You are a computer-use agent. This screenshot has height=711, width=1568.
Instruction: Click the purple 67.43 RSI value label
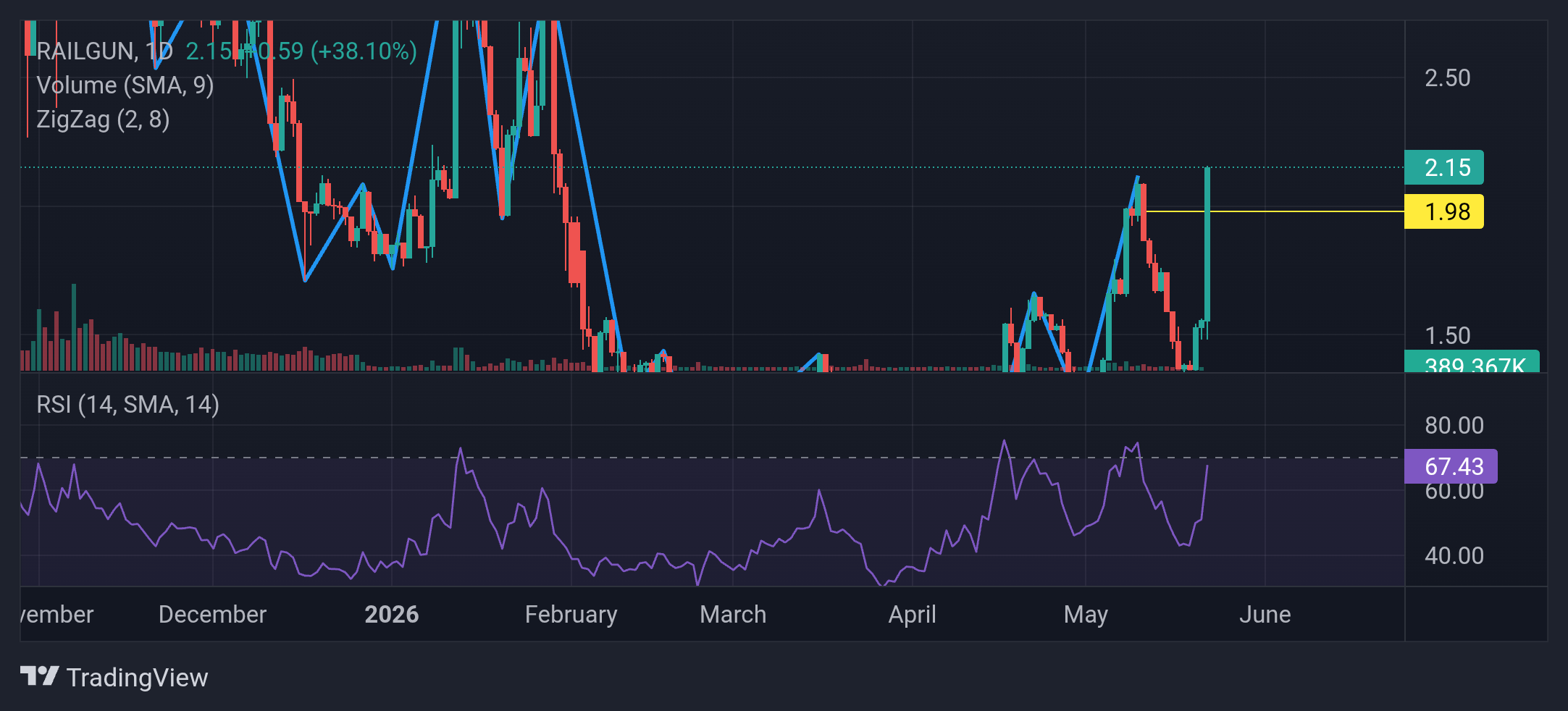click(x=1450, y=466)
